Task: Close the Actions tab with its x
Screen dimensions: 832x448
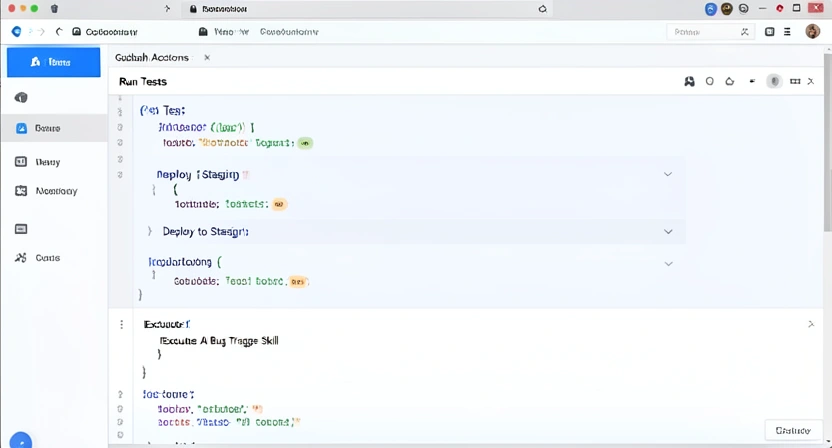Action: point(207,57)
